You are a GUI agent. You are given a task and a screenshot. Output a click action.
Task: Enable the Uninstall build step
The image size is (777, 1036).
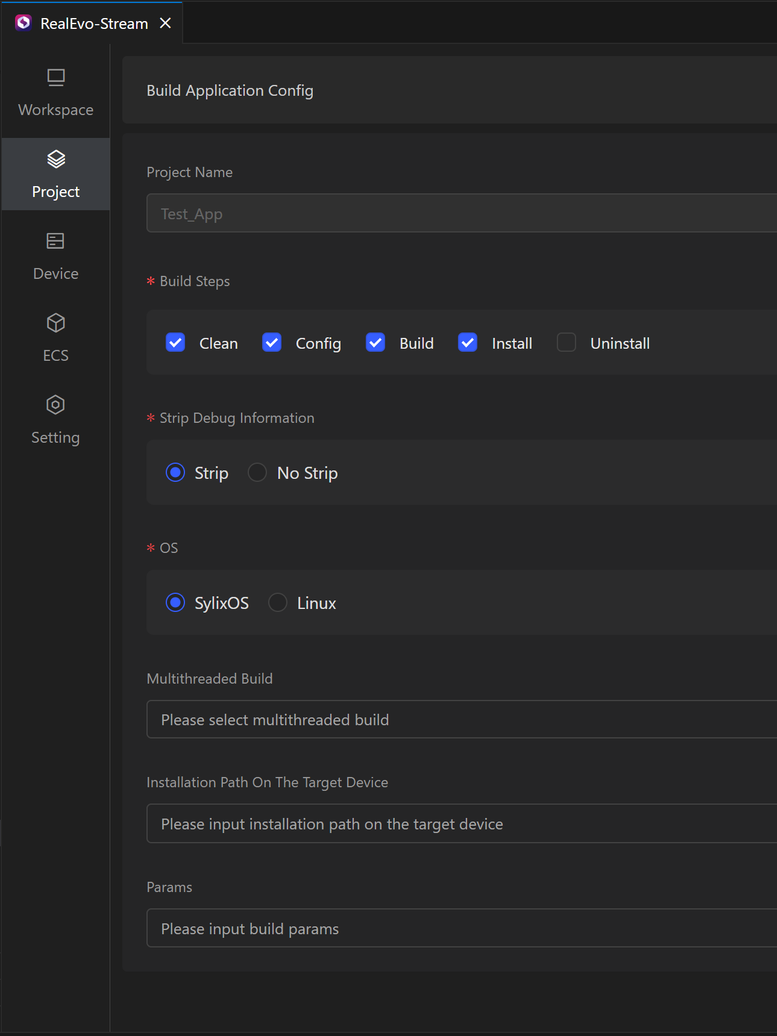pos(566,342)
